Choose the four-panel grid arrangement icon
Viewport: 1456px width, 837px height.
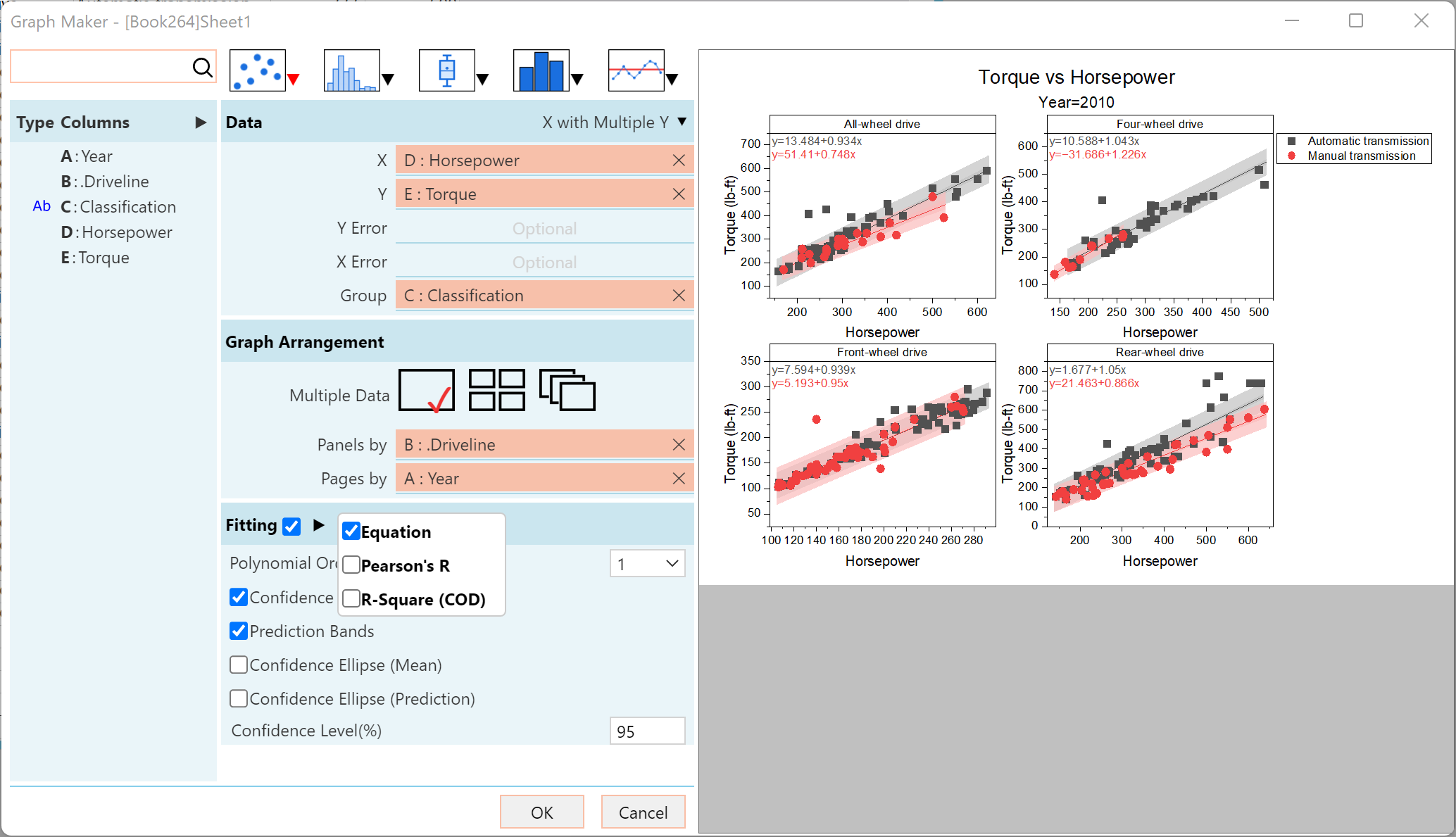tap(497, 390)
